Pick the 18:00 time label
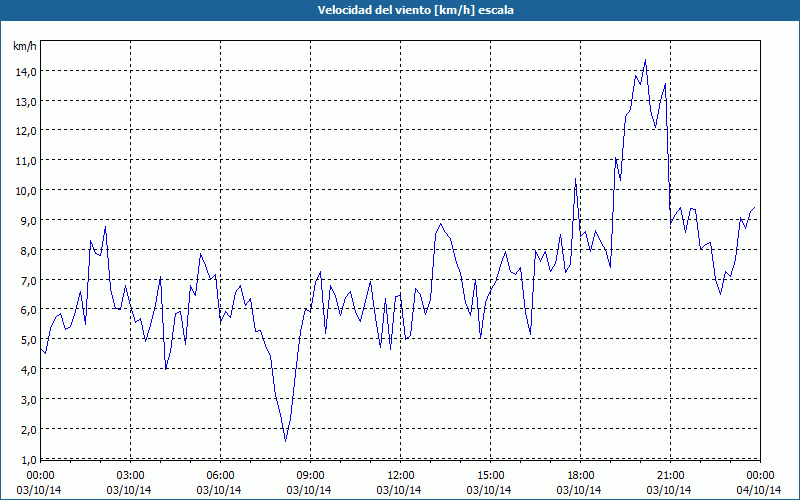This screenshot has height=500, width=800. pyautogui.click(x=581, y=476)
